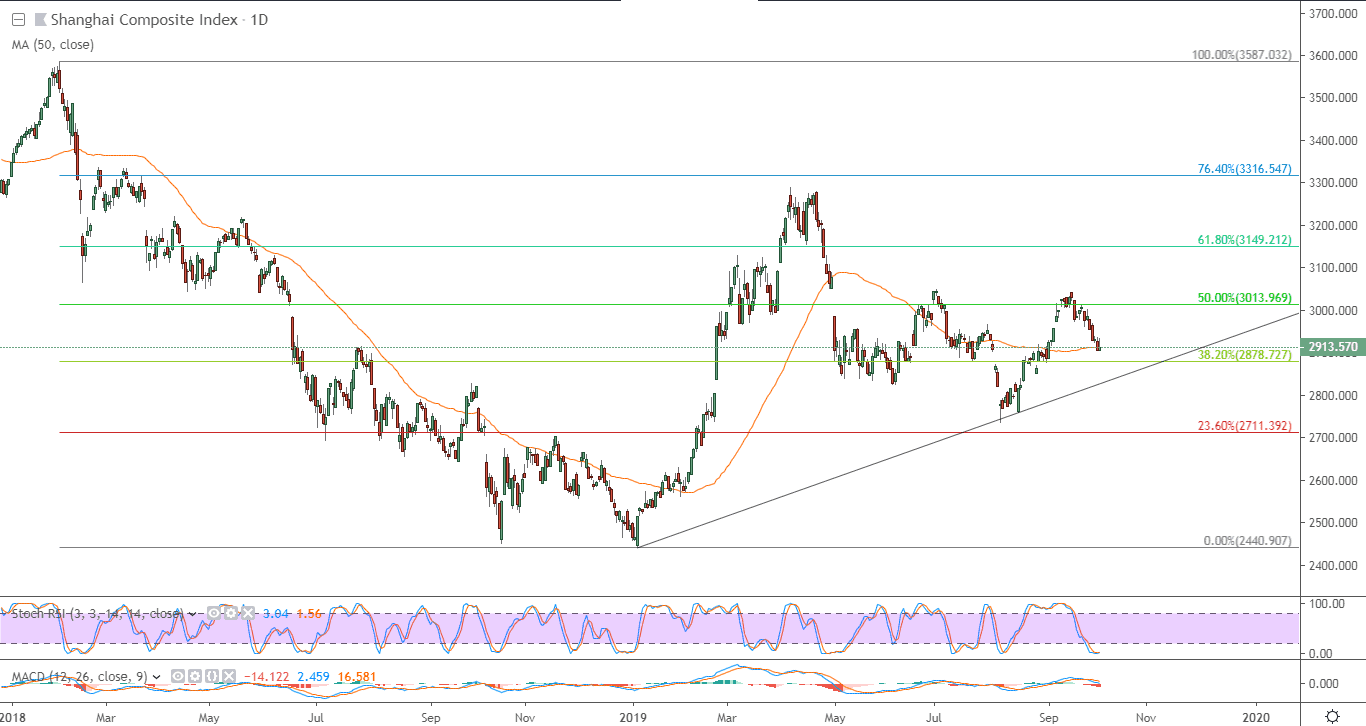This screenshot has height=726, width=1366.
Task: Select the MA (50, close) indicator label
Action: pos(51,44)
